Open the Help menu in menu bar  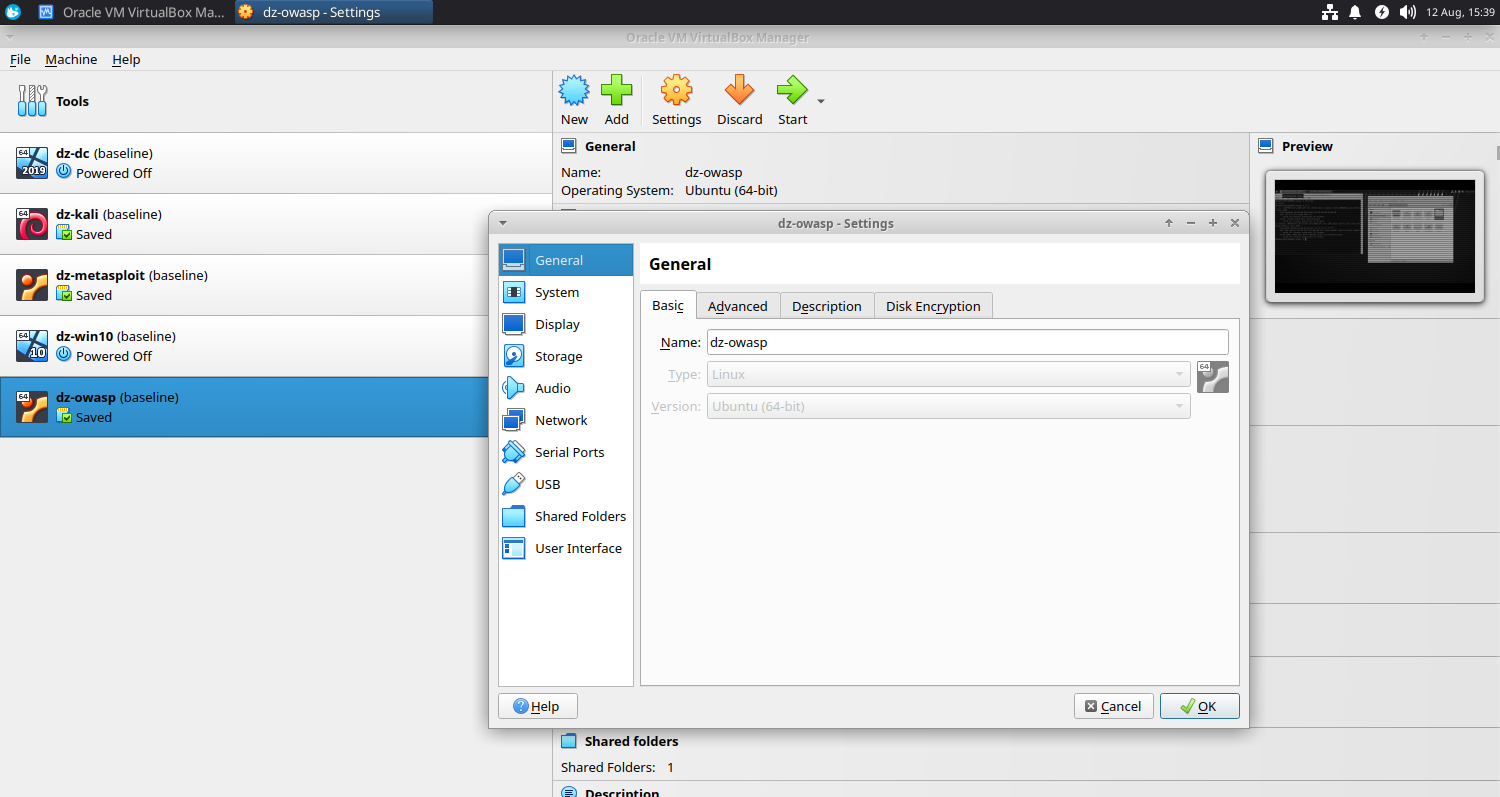click(126, 59)
